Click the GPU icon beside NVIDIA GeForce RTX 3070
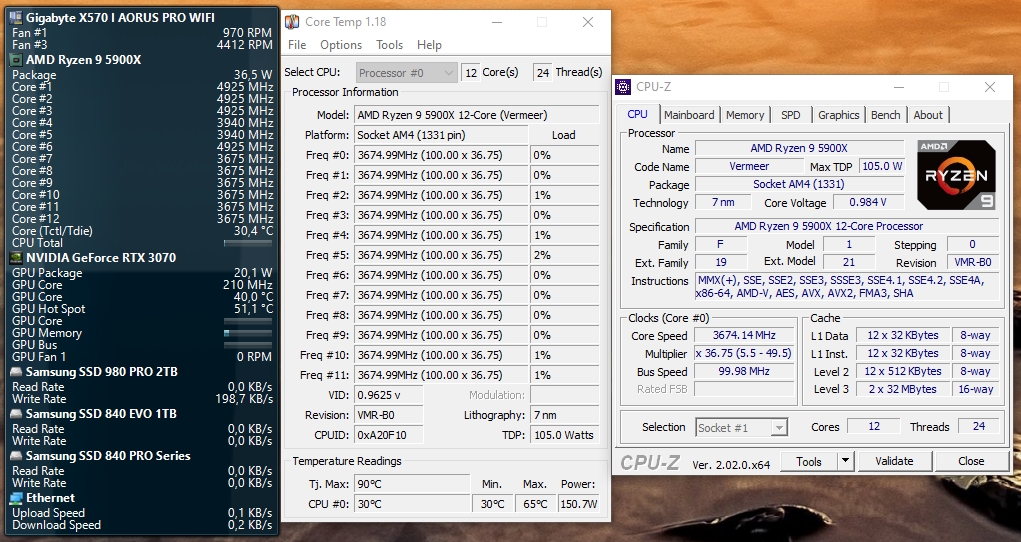 point(17,257)
